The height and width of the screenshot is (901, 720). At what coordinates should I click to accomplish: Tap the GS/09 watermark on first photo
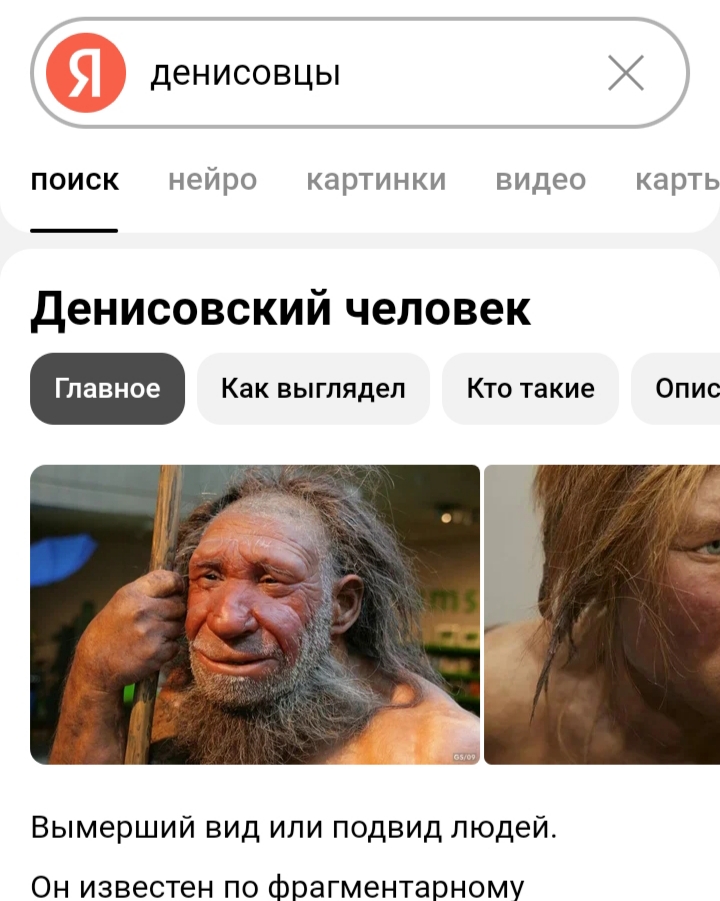click(465, 757)
